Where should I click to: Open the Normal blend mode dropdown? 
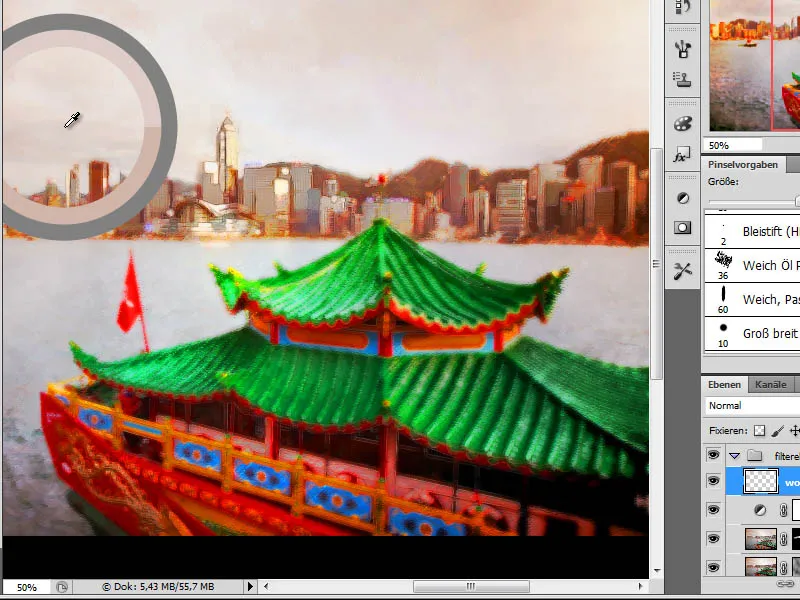[752, 406]
